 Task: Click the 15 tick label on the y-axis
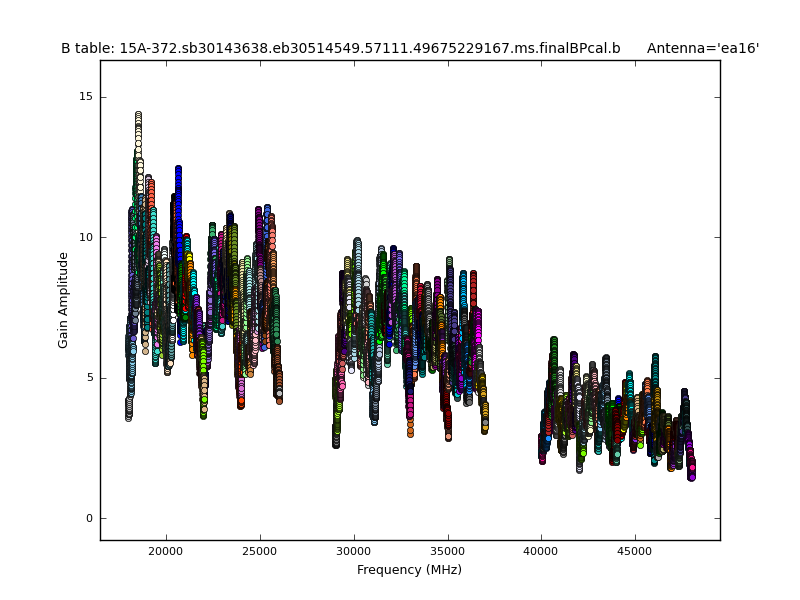click(86, 97)
